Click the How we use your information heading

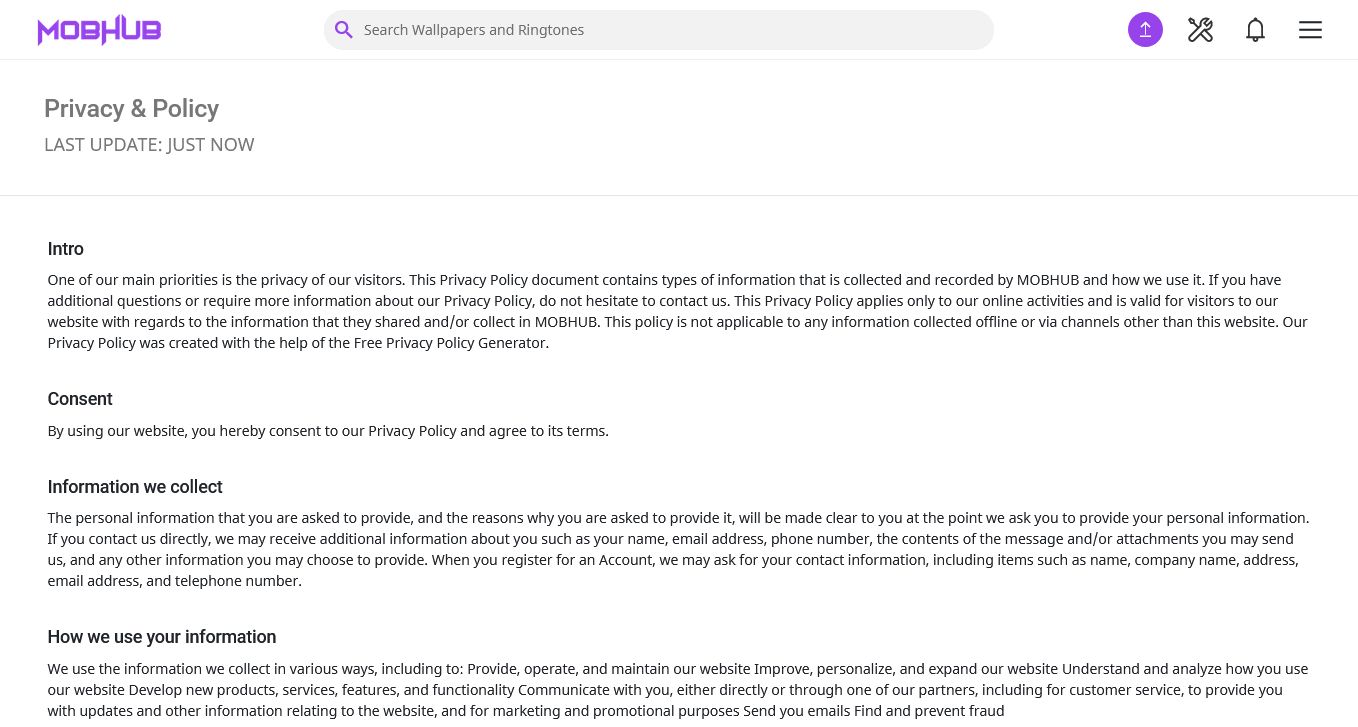click(162, 637)
